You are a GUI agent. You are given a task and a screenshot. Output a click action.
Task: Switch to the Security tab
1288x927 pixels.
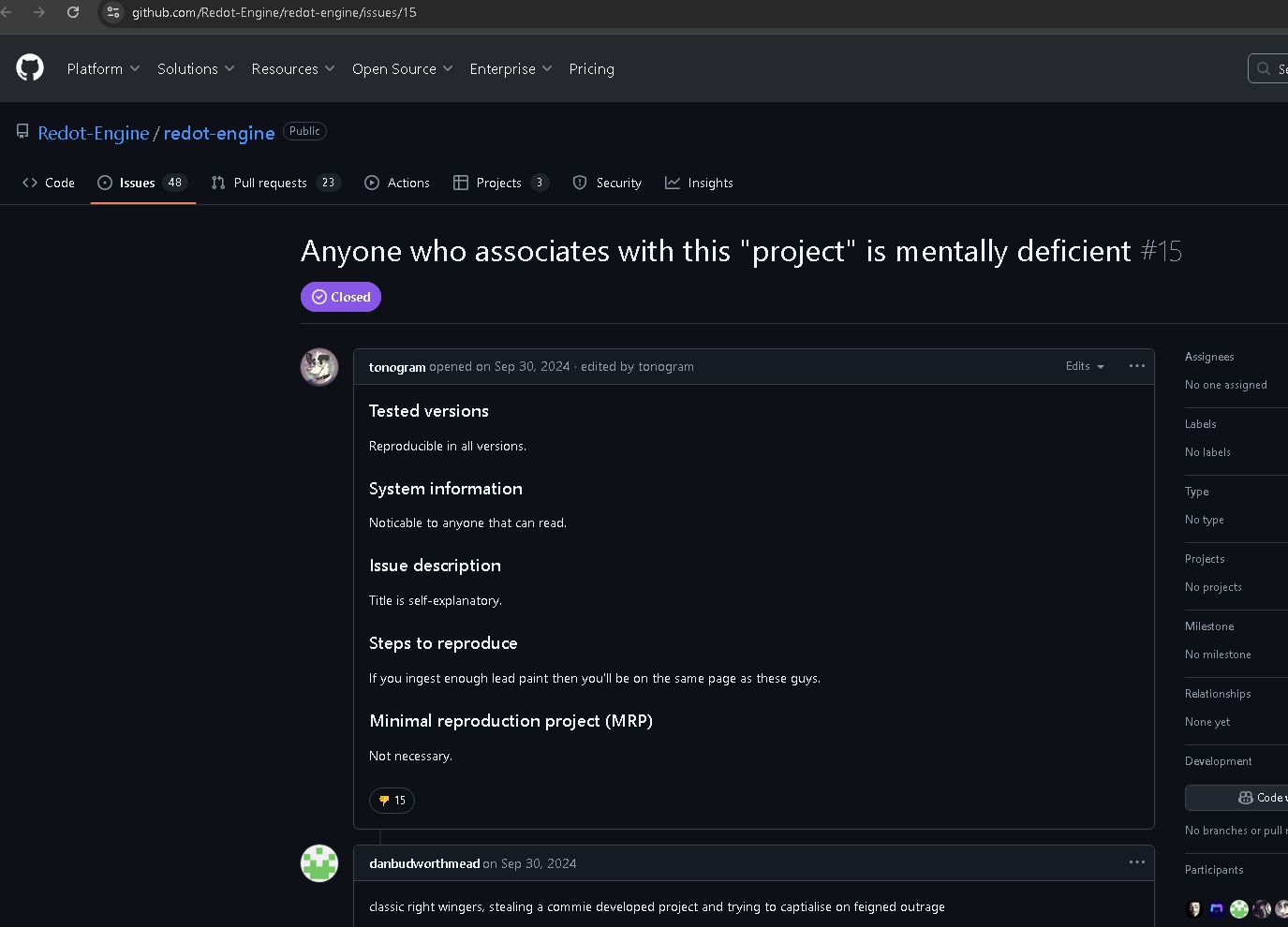607,183
